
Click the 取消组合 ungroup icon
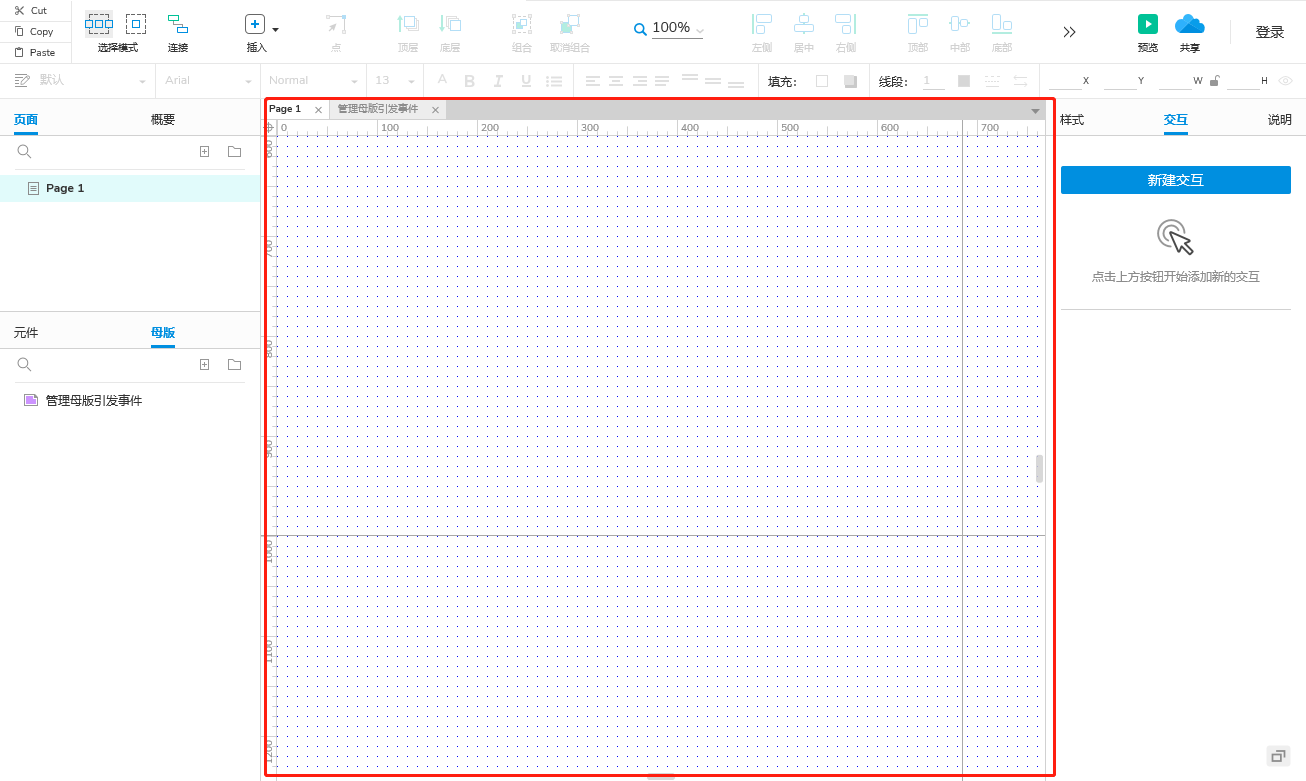click(x=570, y=24)
